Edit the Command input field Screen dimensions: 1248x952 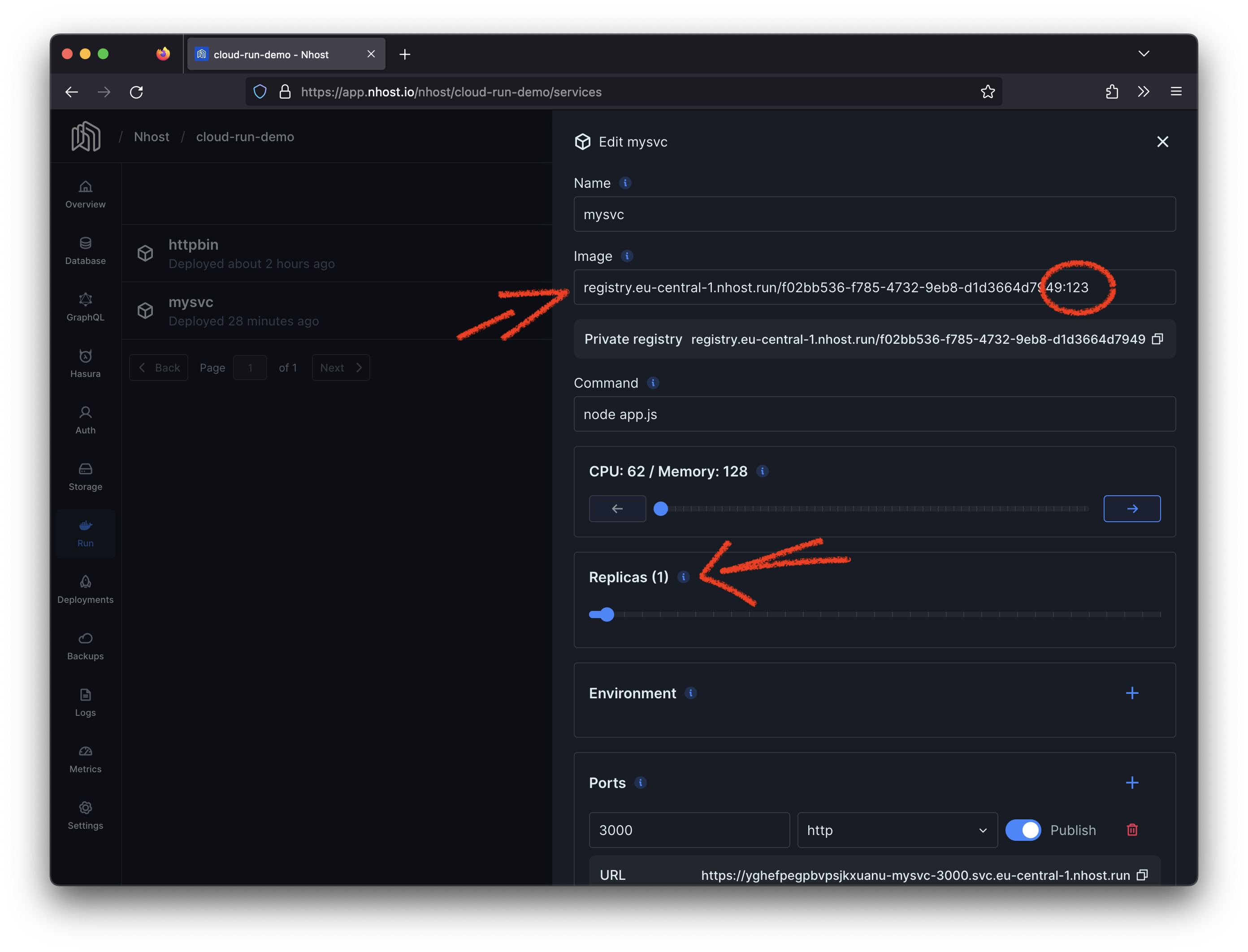click(x=875, y=414)
